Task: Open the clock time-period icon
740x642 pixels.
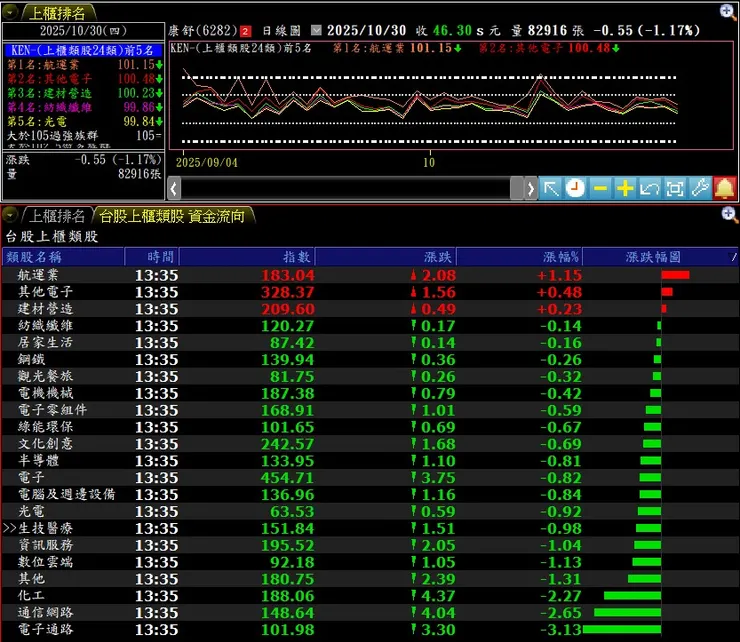Action: click(575, 189)
